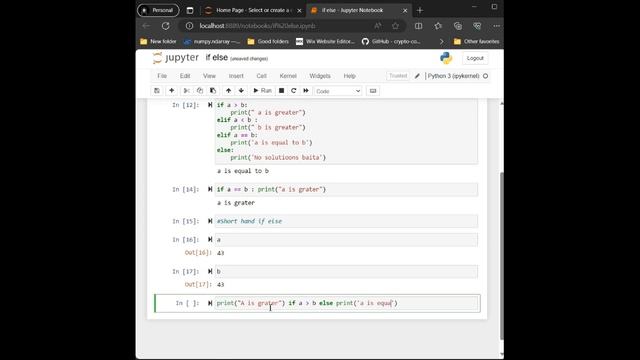This screenshot has height=360, width=640.
Task: Open browser settings and more menu
Action: click(496, 26)
